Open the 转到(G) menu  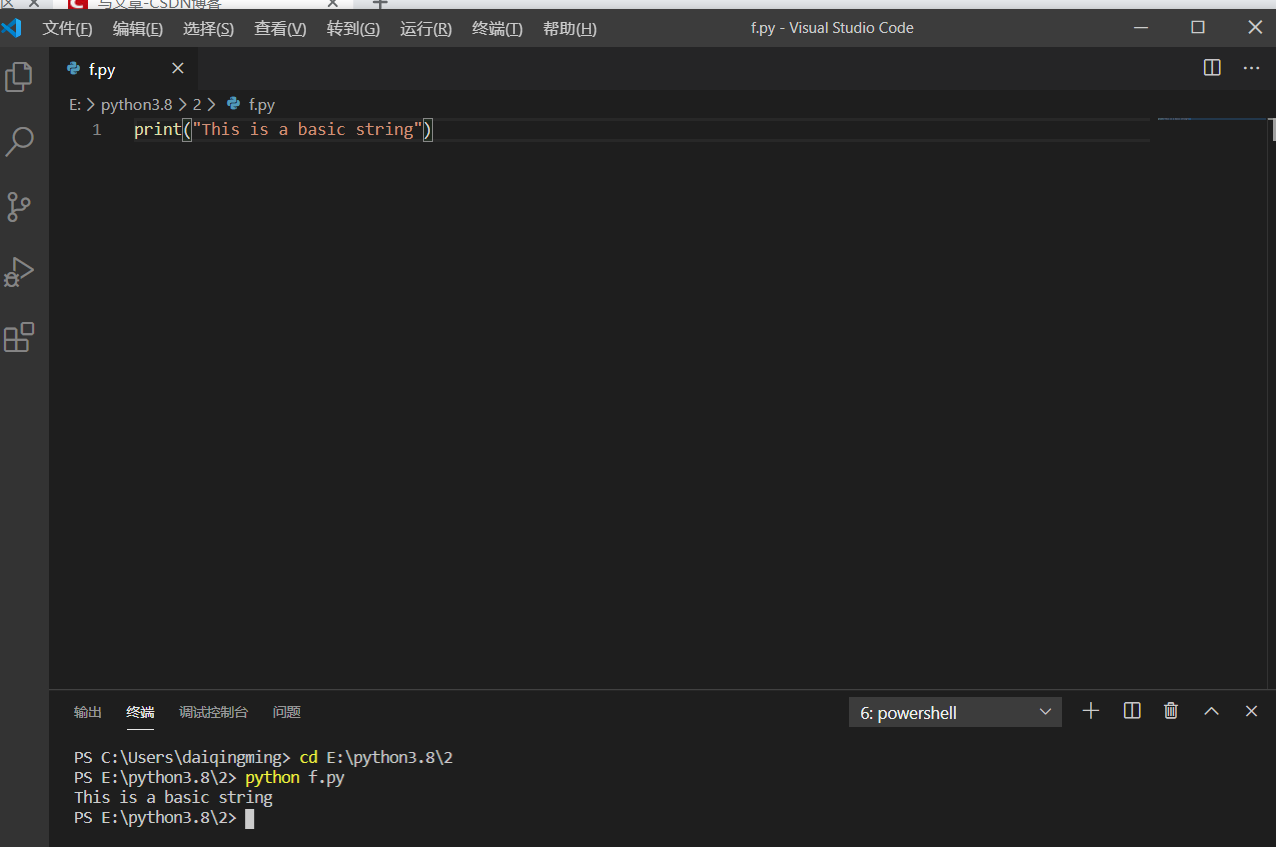[x=353, y=29]
